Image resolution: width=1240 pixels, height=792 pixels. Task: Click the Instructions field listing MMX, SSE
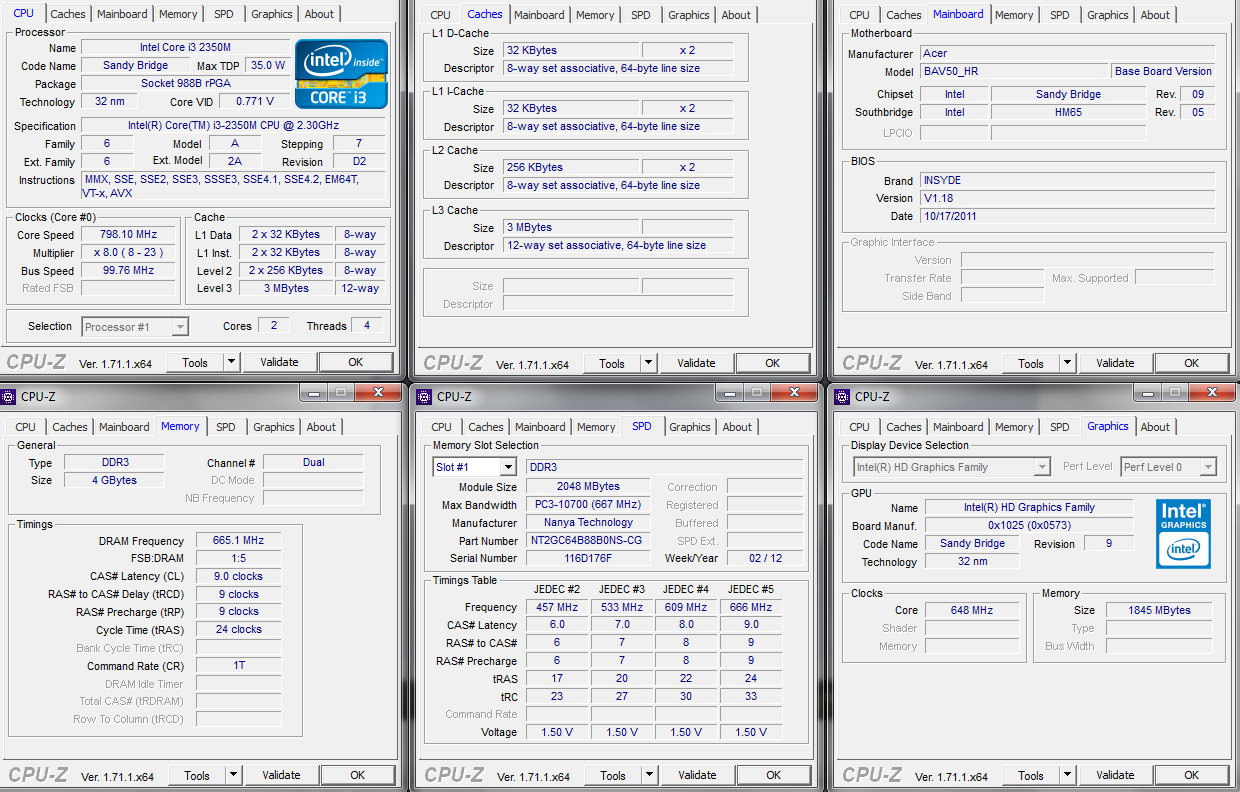click(x=233, y=186)
